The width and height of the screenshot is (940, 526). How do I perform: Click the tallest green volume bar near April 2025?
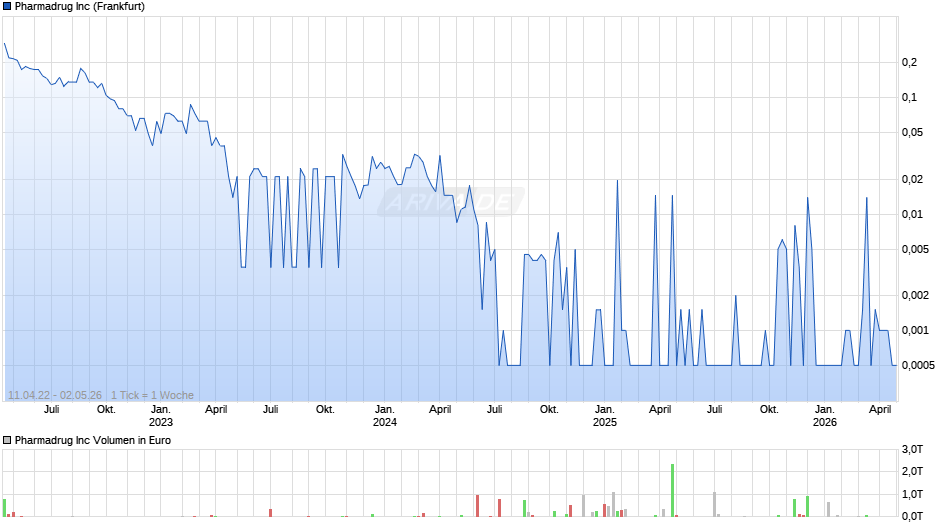(x=673, y=490)
